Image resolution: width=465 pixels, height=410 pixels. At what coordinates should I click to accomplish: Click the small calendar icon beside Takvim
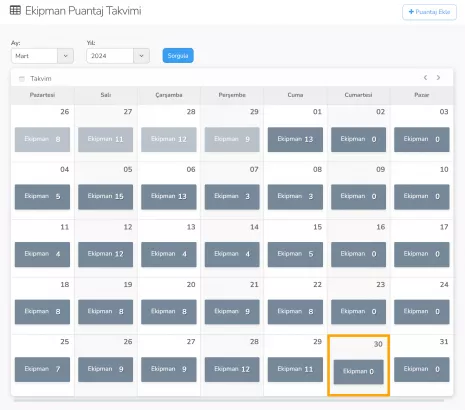point(22,79)
